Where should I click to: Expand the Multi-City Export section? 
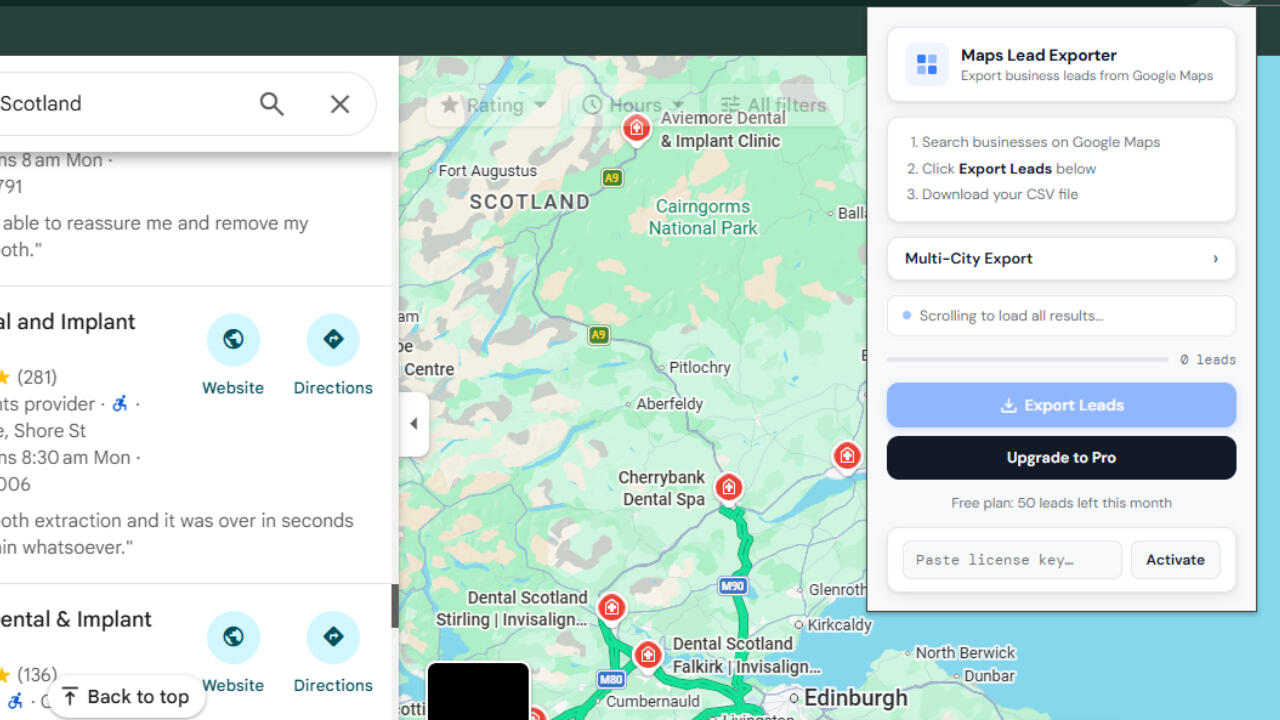pos(1061,259)
